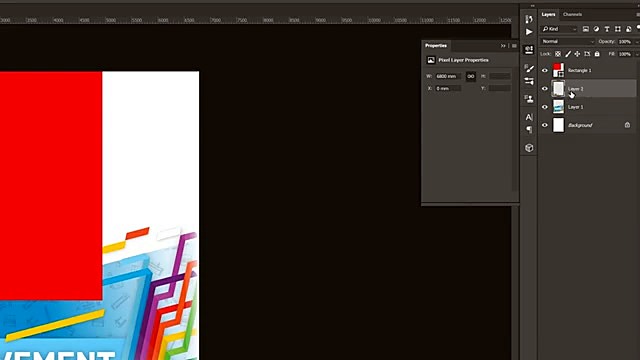Select the Rectangle 1 layer name

tap(580, 70)
